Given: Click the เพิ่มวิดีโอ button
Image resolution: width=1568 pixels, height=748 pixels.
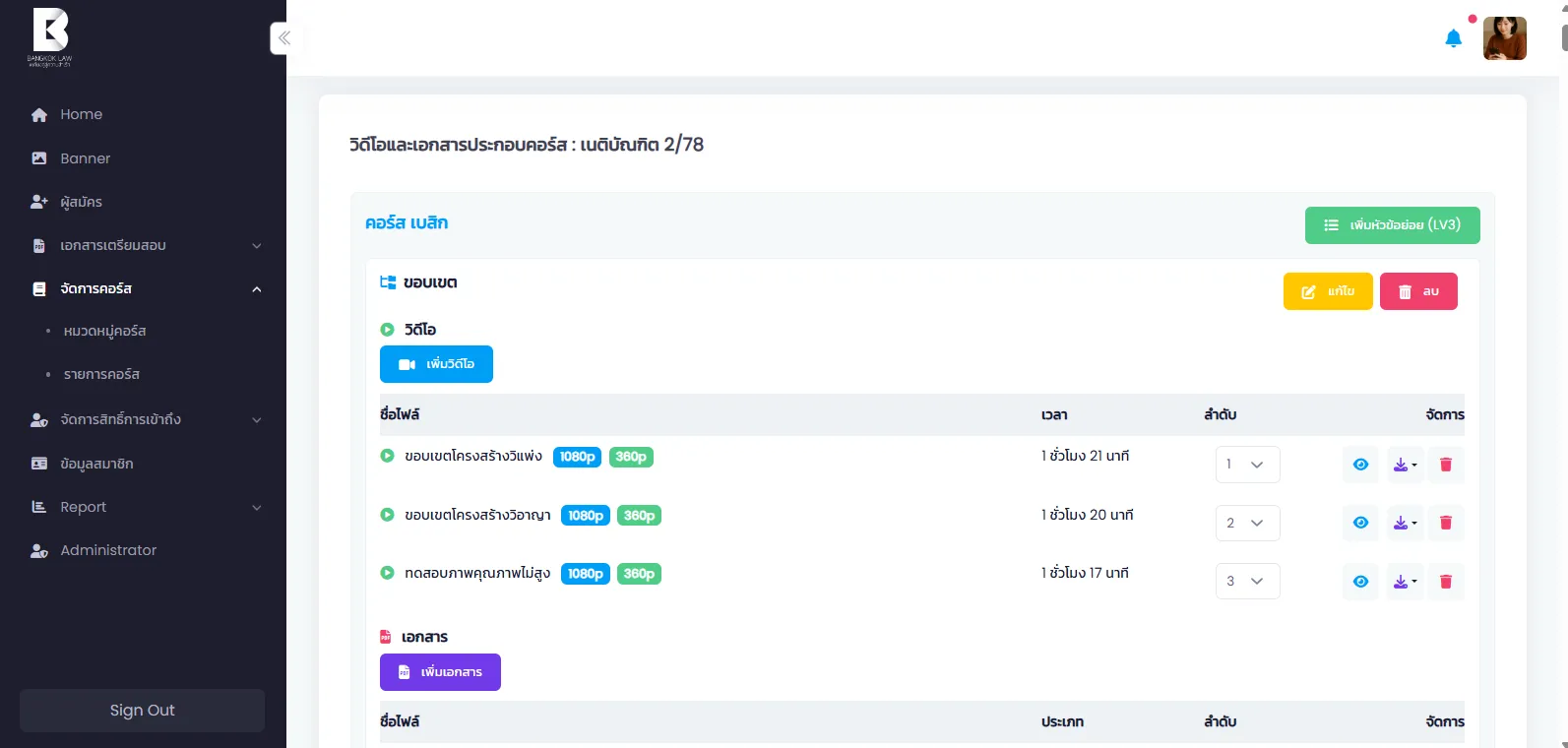Looking at the screenshot, I should [436, 364].
